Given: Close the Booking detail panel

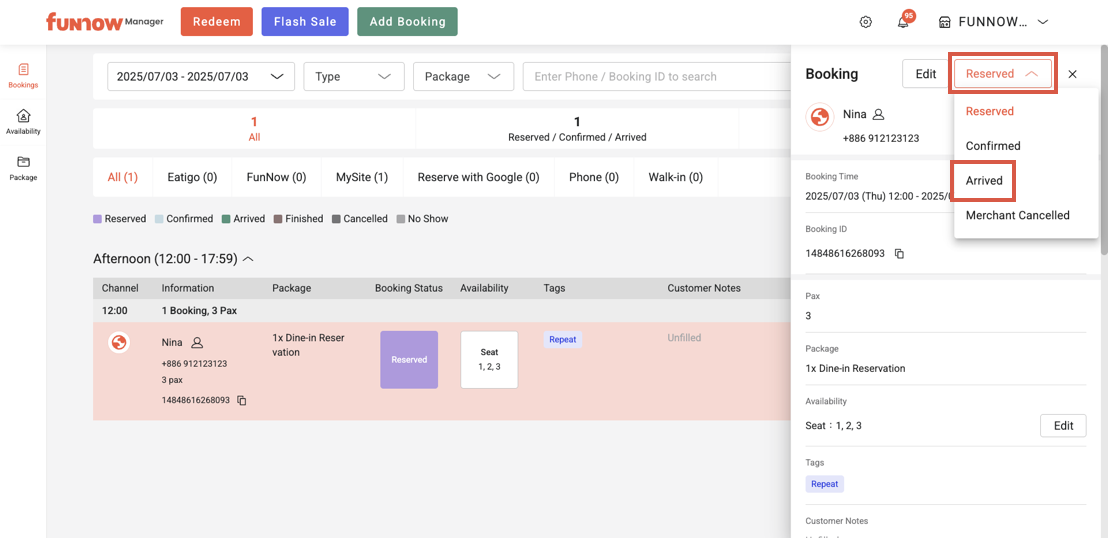Looking at the screenshot, I should (1072, 74).
